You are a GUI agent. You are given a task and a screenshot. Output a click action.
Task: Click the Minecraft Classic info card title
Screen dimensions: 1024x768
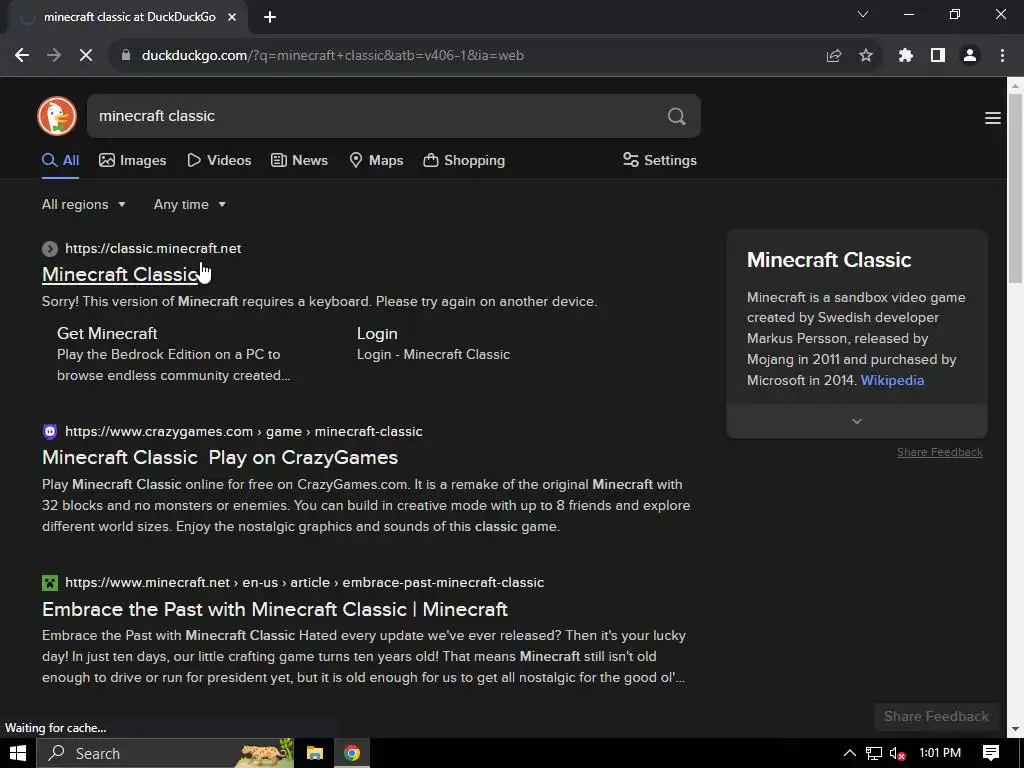[829, 260]
